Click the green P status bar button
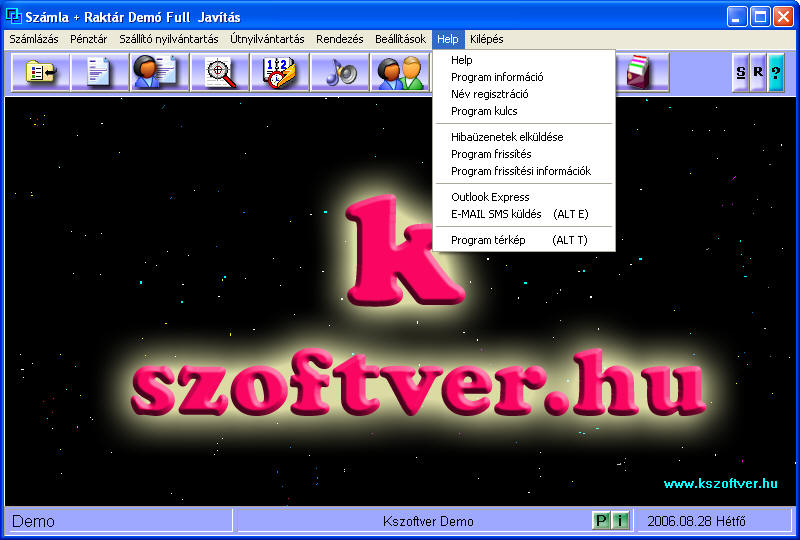800x540 pixels. (x=602, y=521)
